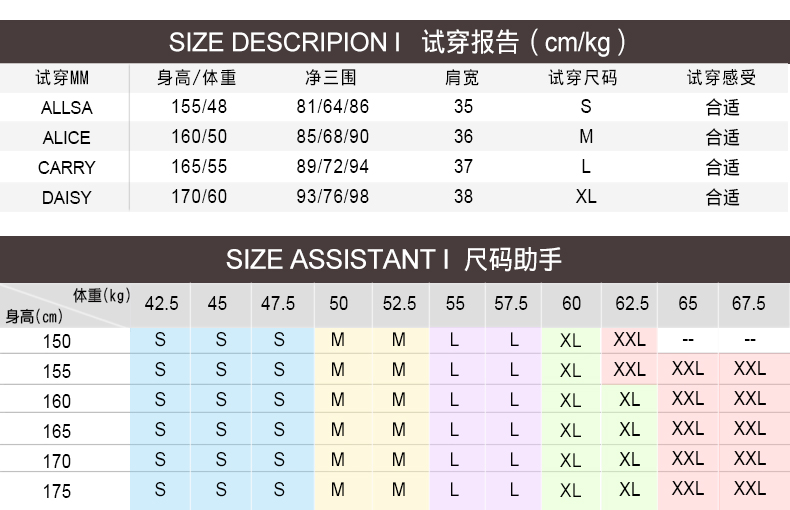Screen dimensions: 790x510
Task: Click the 肩宽 column header
Action: pos(462,78)
